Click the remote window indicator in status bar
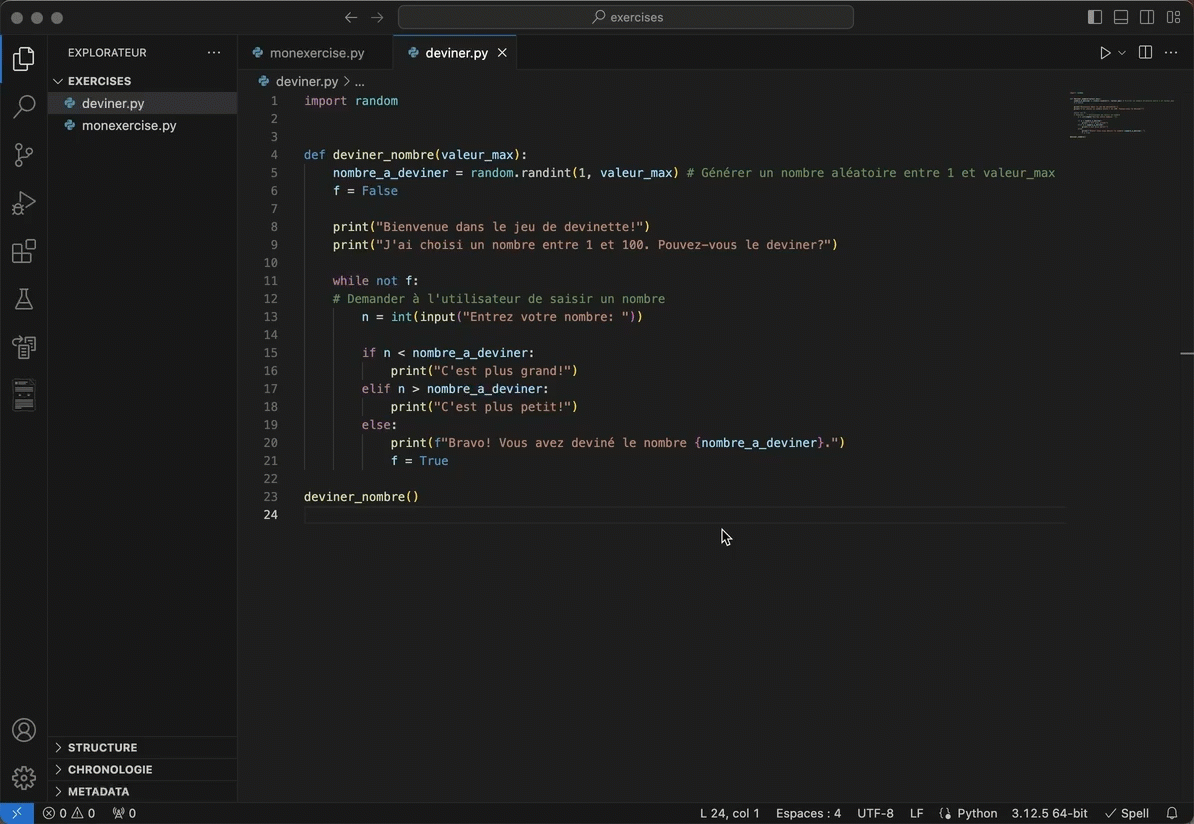 pyautogui.click(x=17, y=813)
